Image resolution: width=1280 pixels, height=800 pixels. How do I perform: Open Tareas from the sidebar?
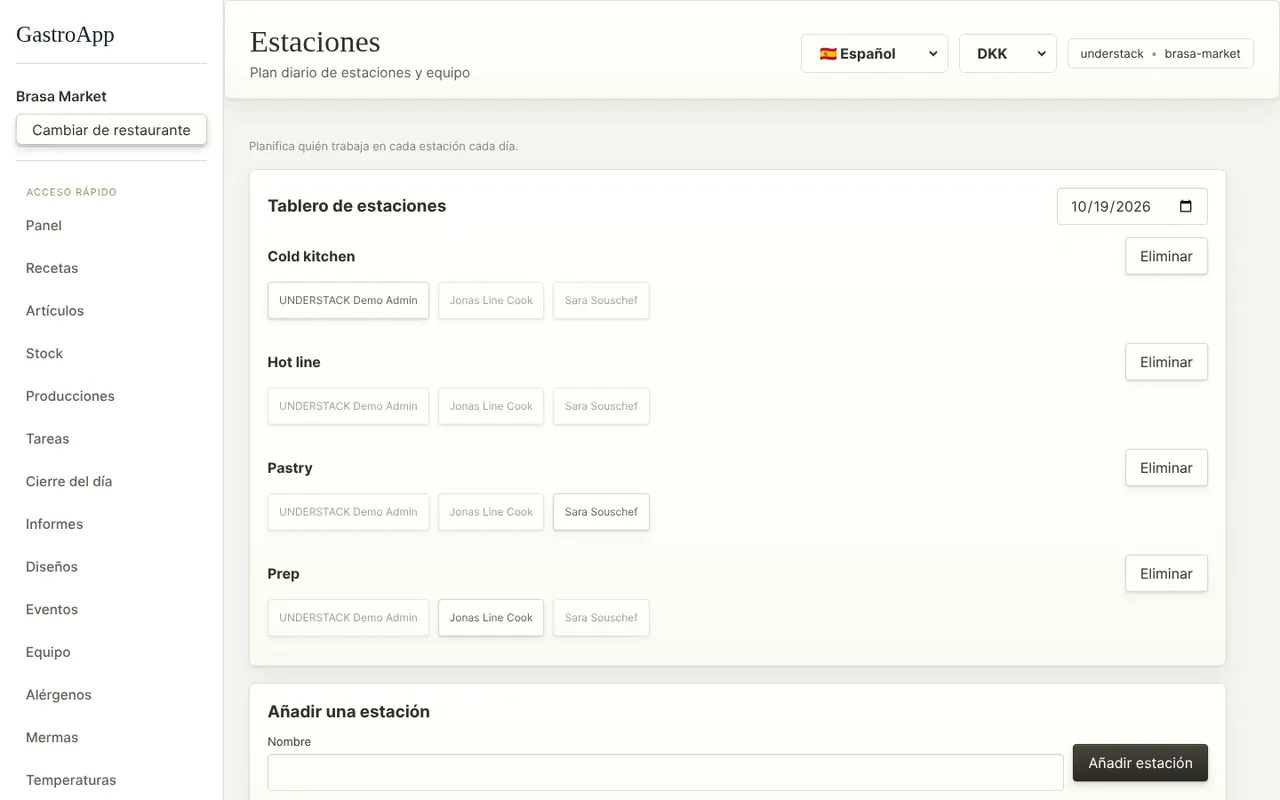pyautogui.click(x=48, y=439)
